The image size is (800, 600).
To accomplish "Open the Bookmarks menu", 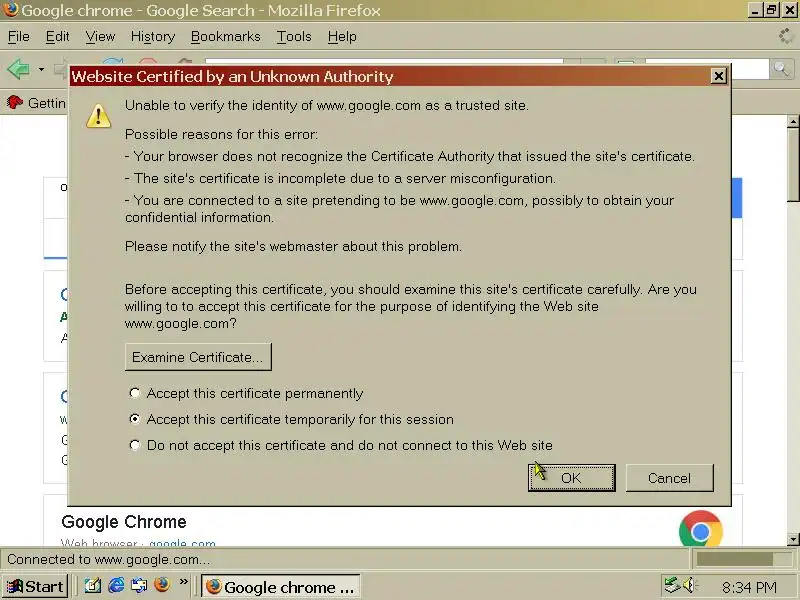I will pos(226,37).
